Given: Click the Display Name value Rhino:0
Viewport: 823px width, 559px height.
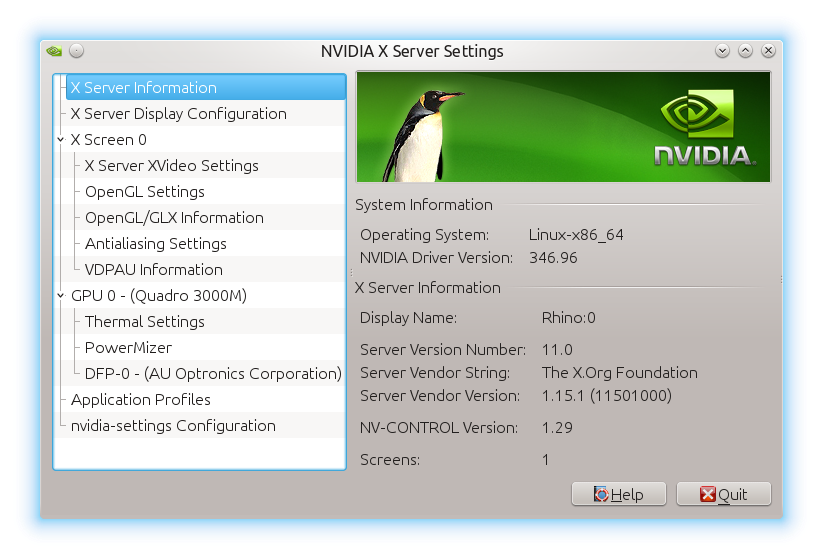Looking at the screenshot, I should (x=568, y=318).
